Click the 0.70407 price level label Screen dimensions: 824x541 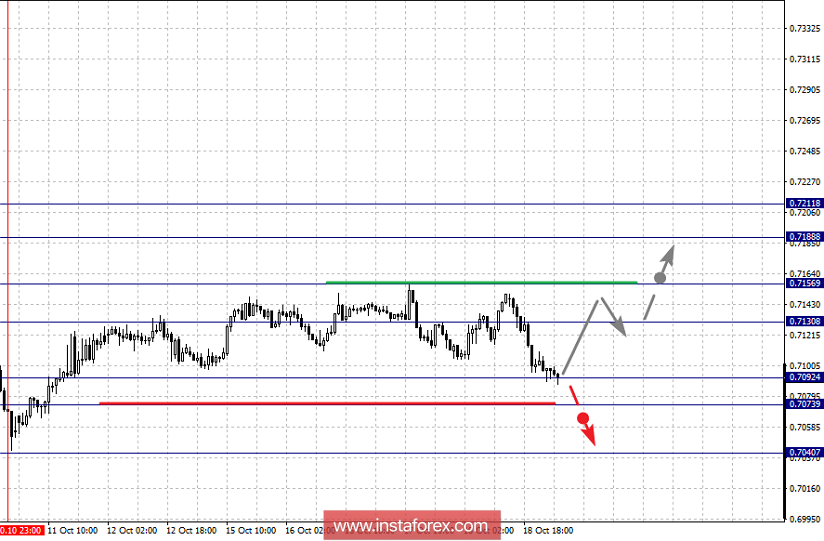[x=805, y=452]
